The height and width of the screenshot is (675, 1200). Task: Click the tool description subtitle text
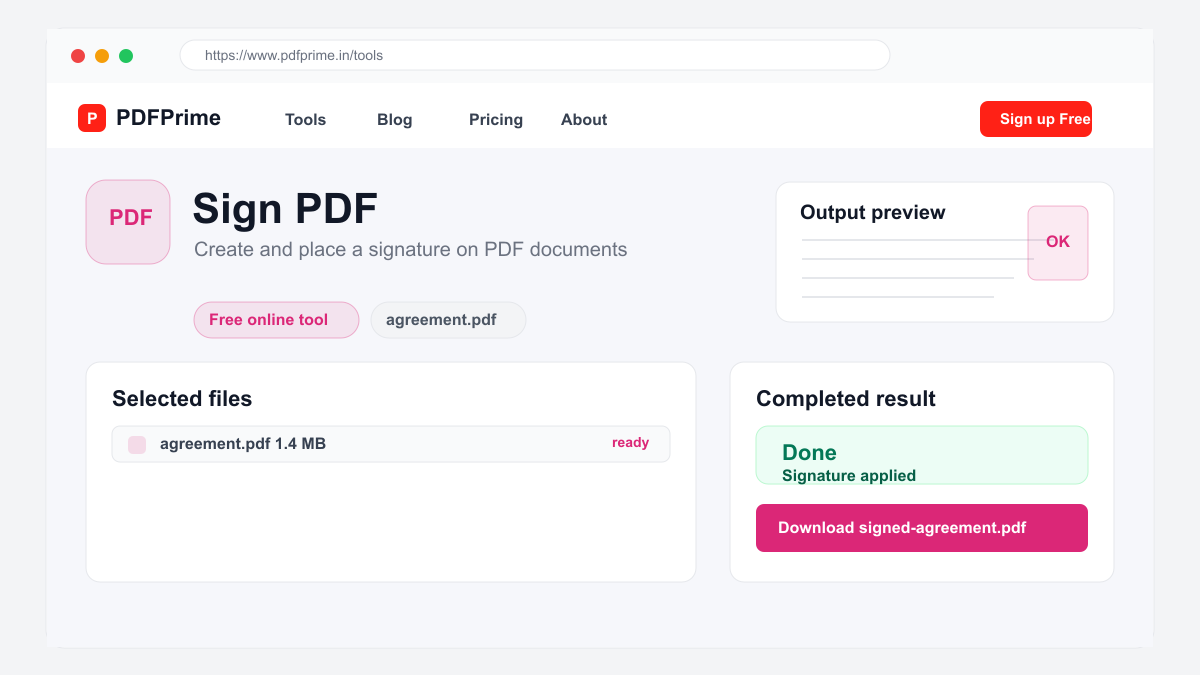(411, 250)
